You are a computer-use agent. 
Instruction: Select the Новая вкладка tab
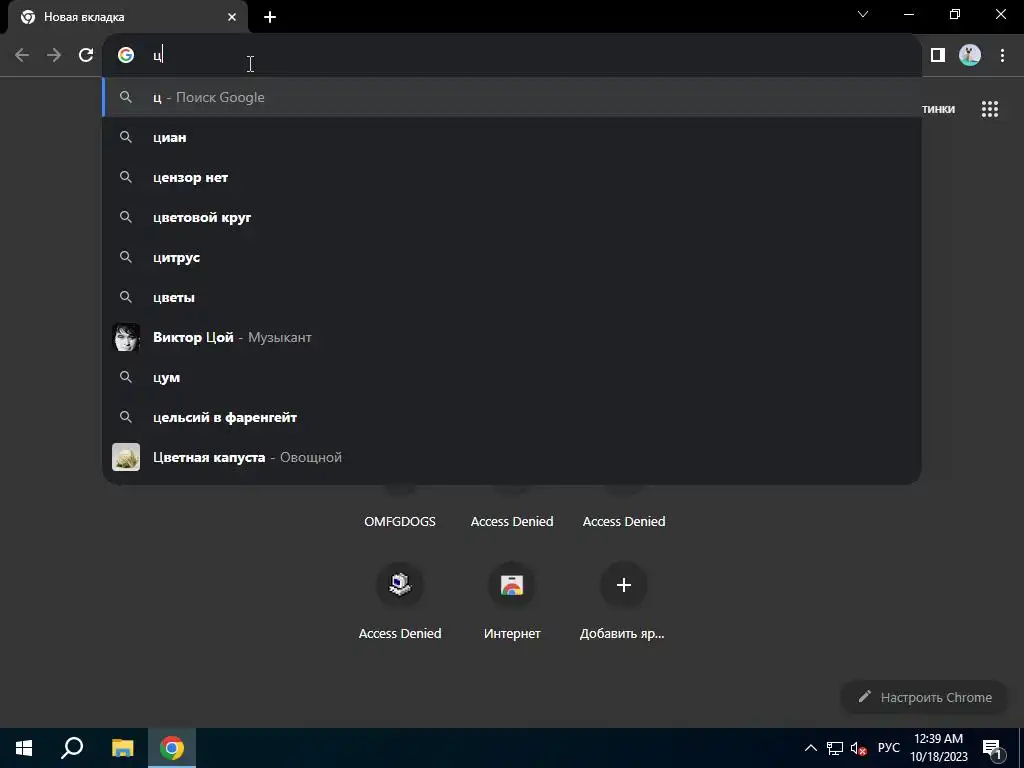pyautogui.click(x=127, y=17)
